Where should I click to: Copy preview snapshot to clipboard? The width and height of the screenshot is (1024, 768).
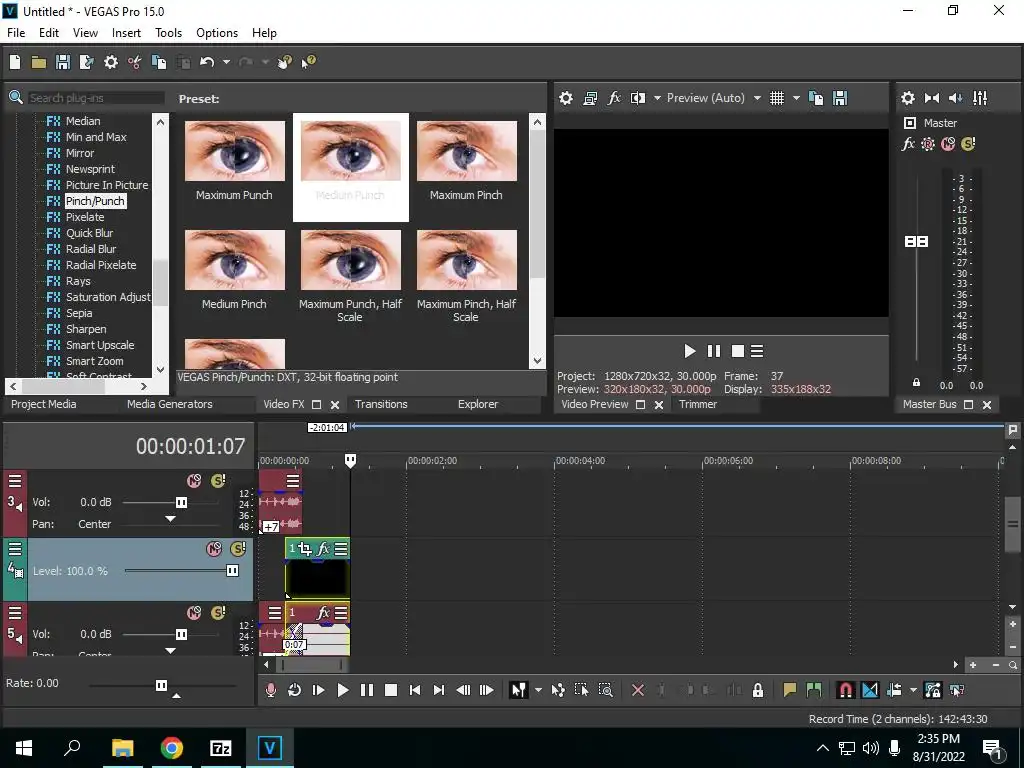pyautogui.click(x=816, y=98)
